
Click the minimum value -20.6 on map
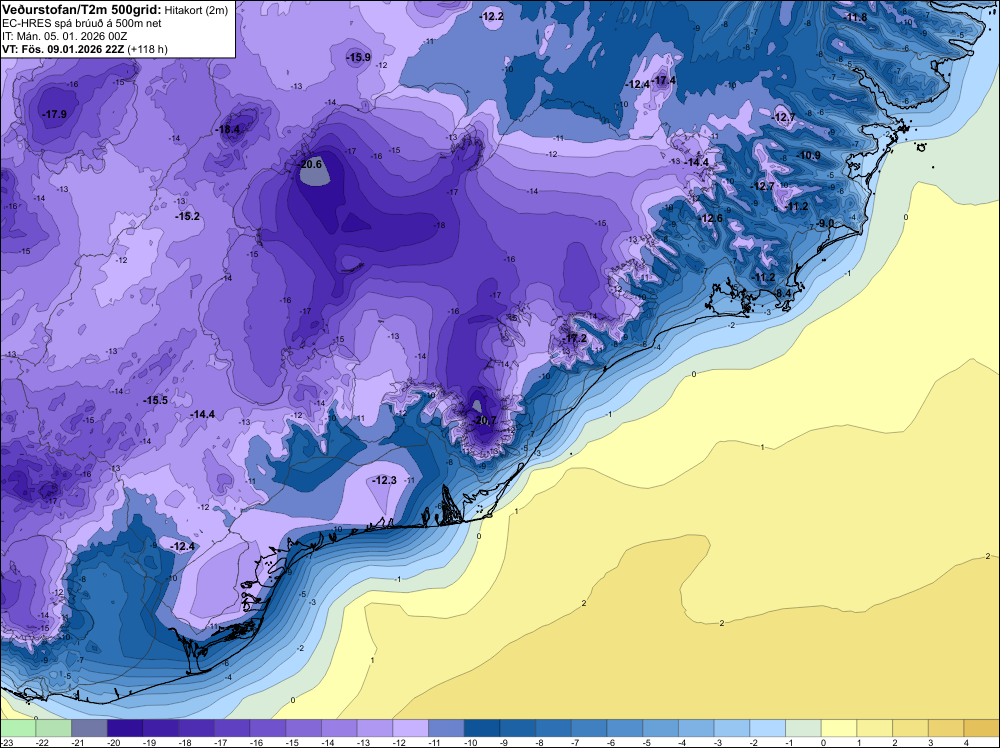[x=310, y=165]
